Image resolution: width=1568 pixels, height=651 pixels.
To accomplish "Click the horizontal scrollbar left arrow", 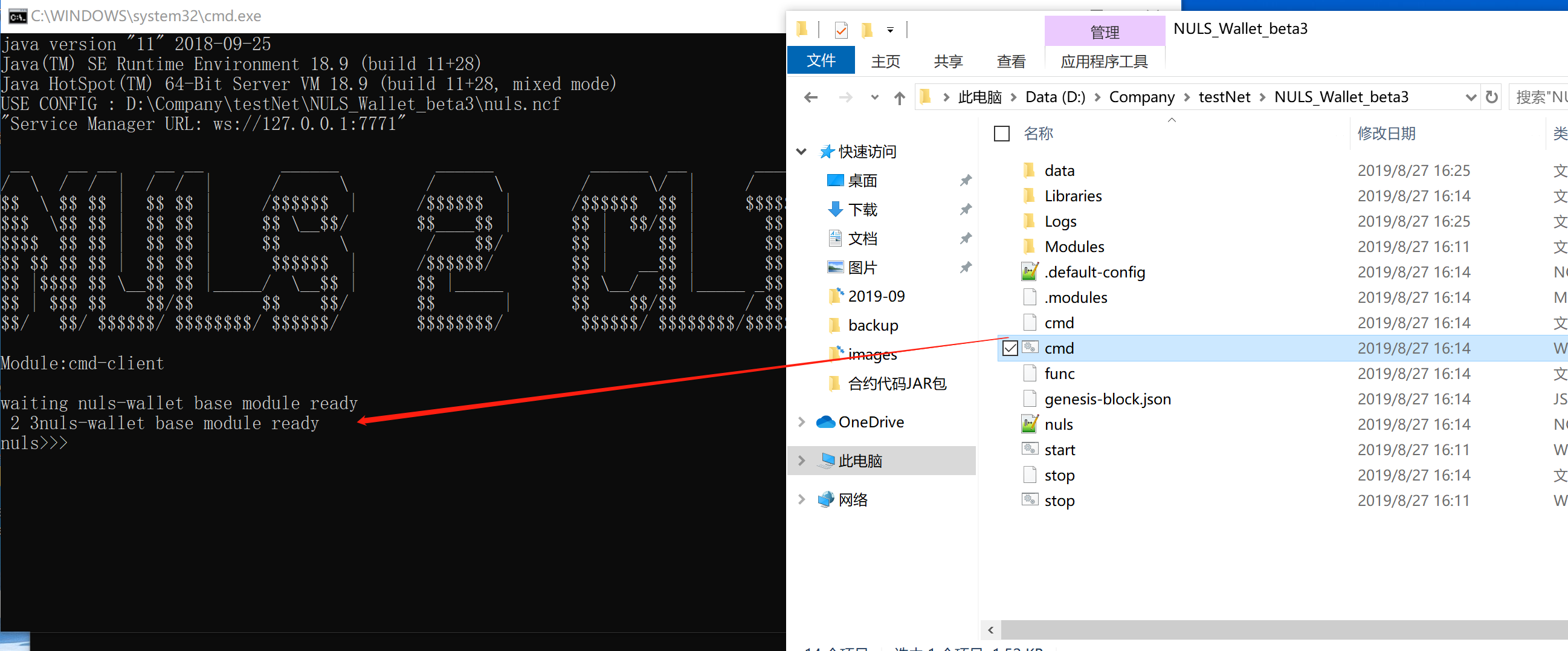I will [990, 630].
